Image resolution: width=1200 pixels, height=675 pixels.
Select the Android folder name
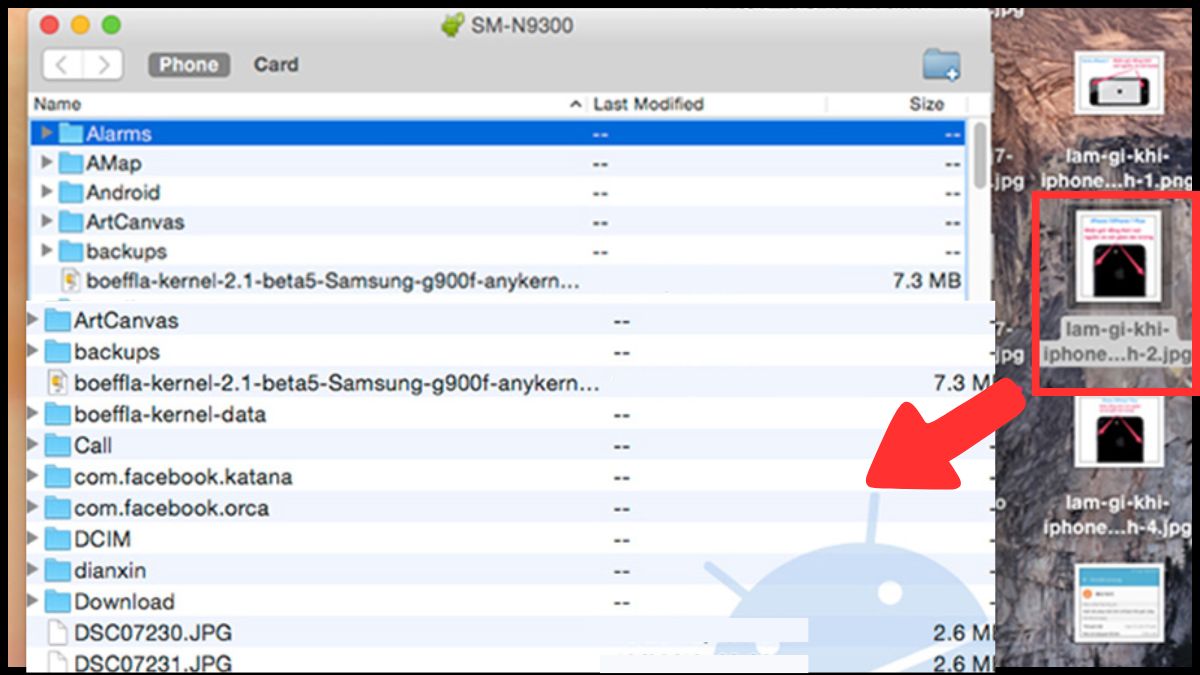tap(123, 192)
